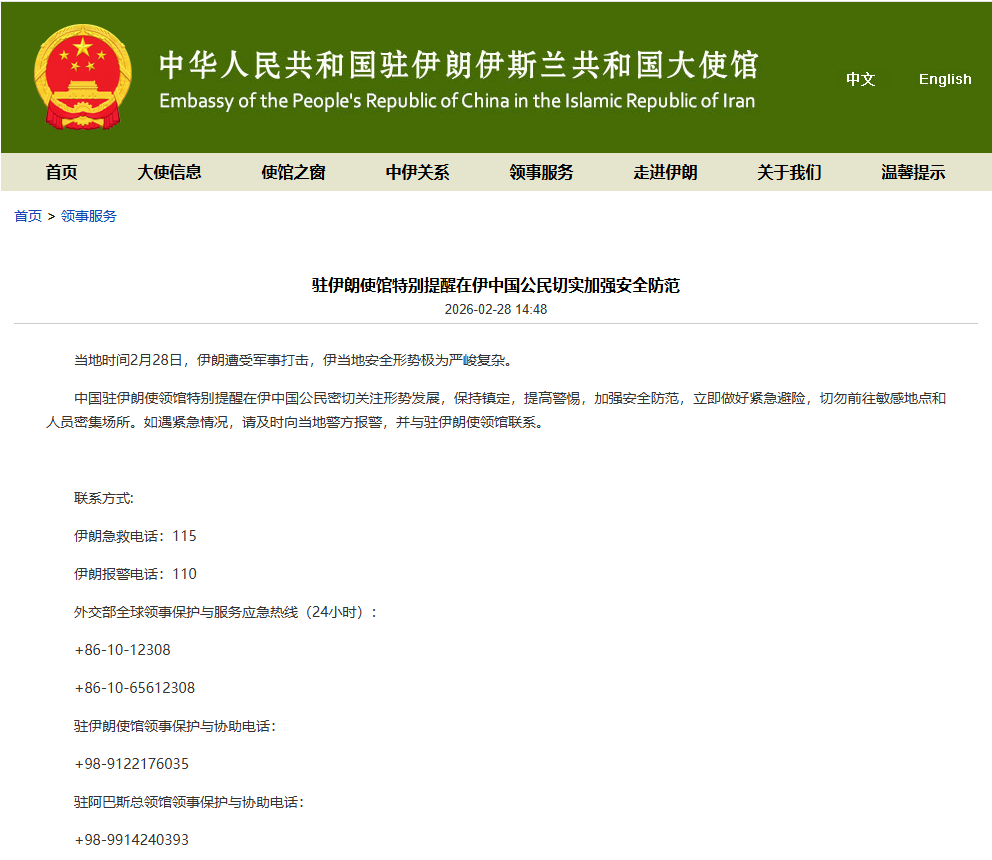Image resolution: width=992 pixels, height=860 pixels.
Task: Open the 首页 navigation menu item
Action: [61, 172]
